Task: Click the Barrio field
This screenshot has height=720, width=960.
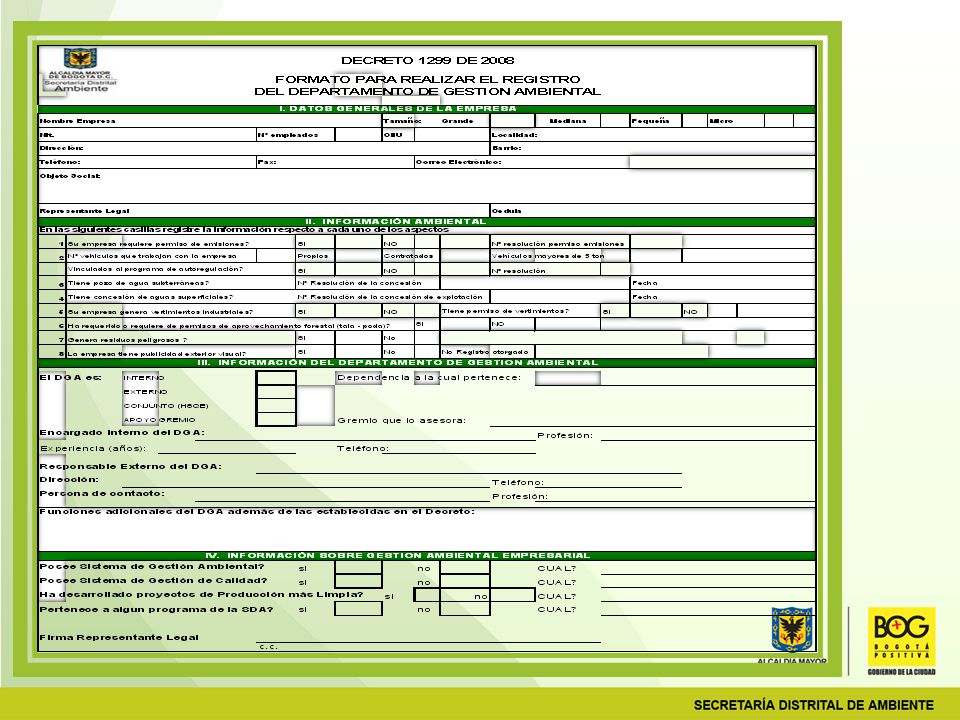Action: click(653, 148)
